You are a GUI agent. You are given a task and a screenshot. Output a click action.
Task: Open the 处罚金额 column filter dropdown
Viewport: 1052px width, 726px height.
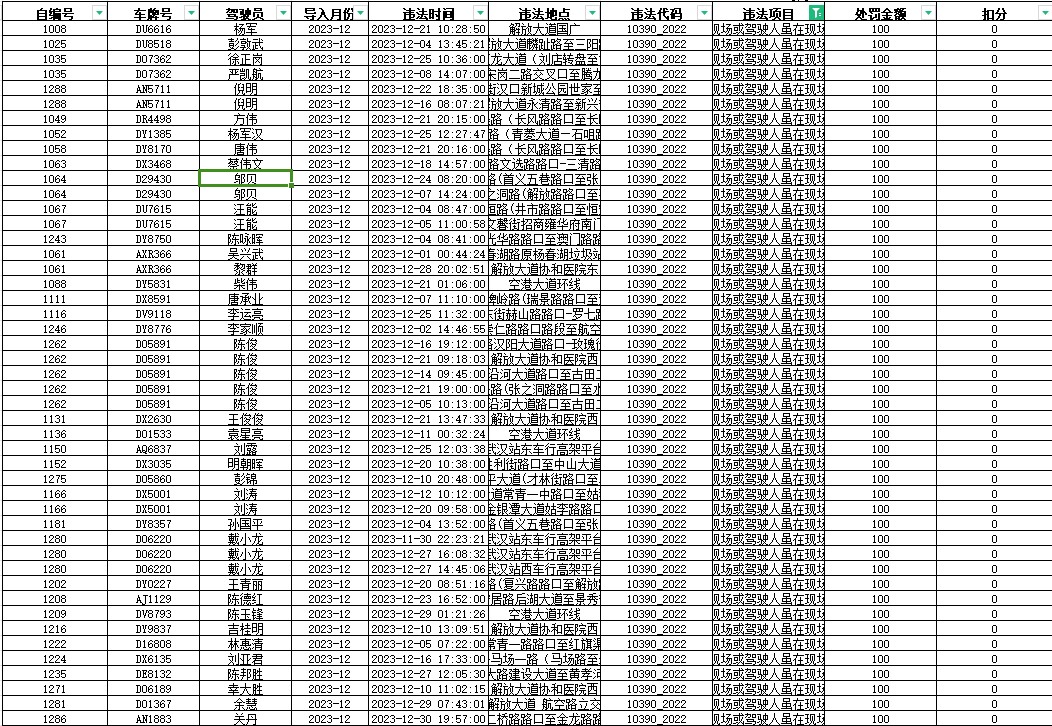pos(928,13)
